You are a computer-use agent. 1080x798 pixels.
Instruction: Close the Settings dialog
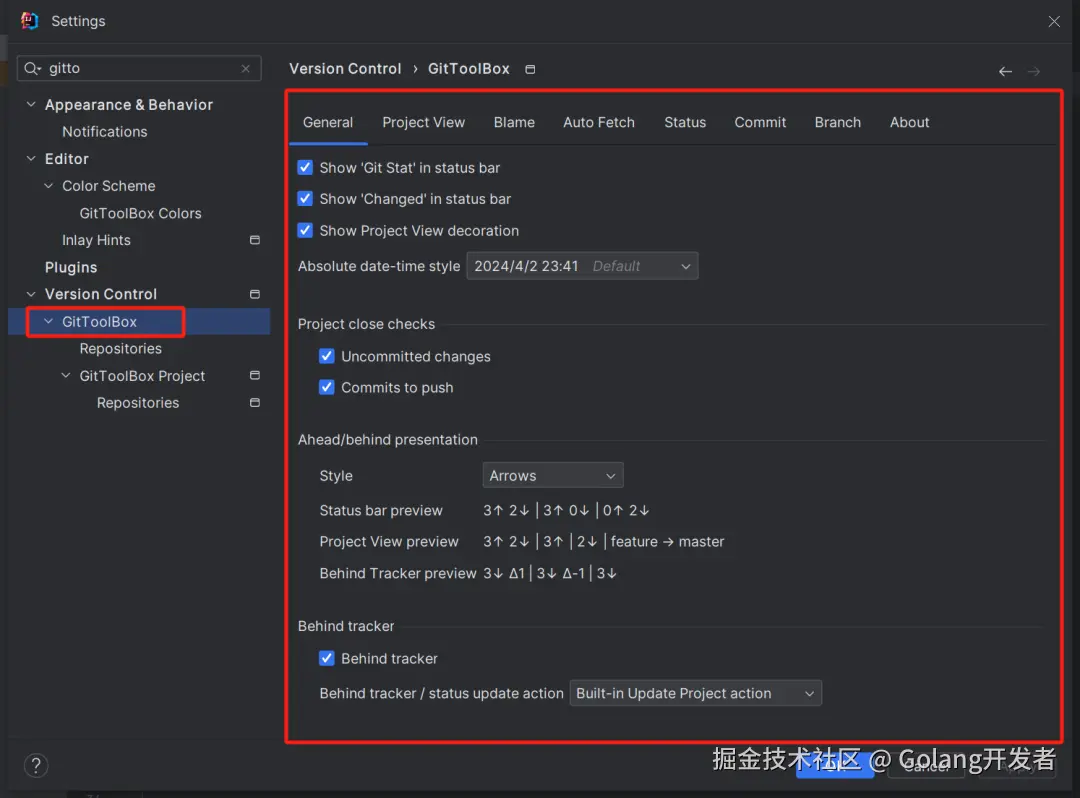point(1054,21)
